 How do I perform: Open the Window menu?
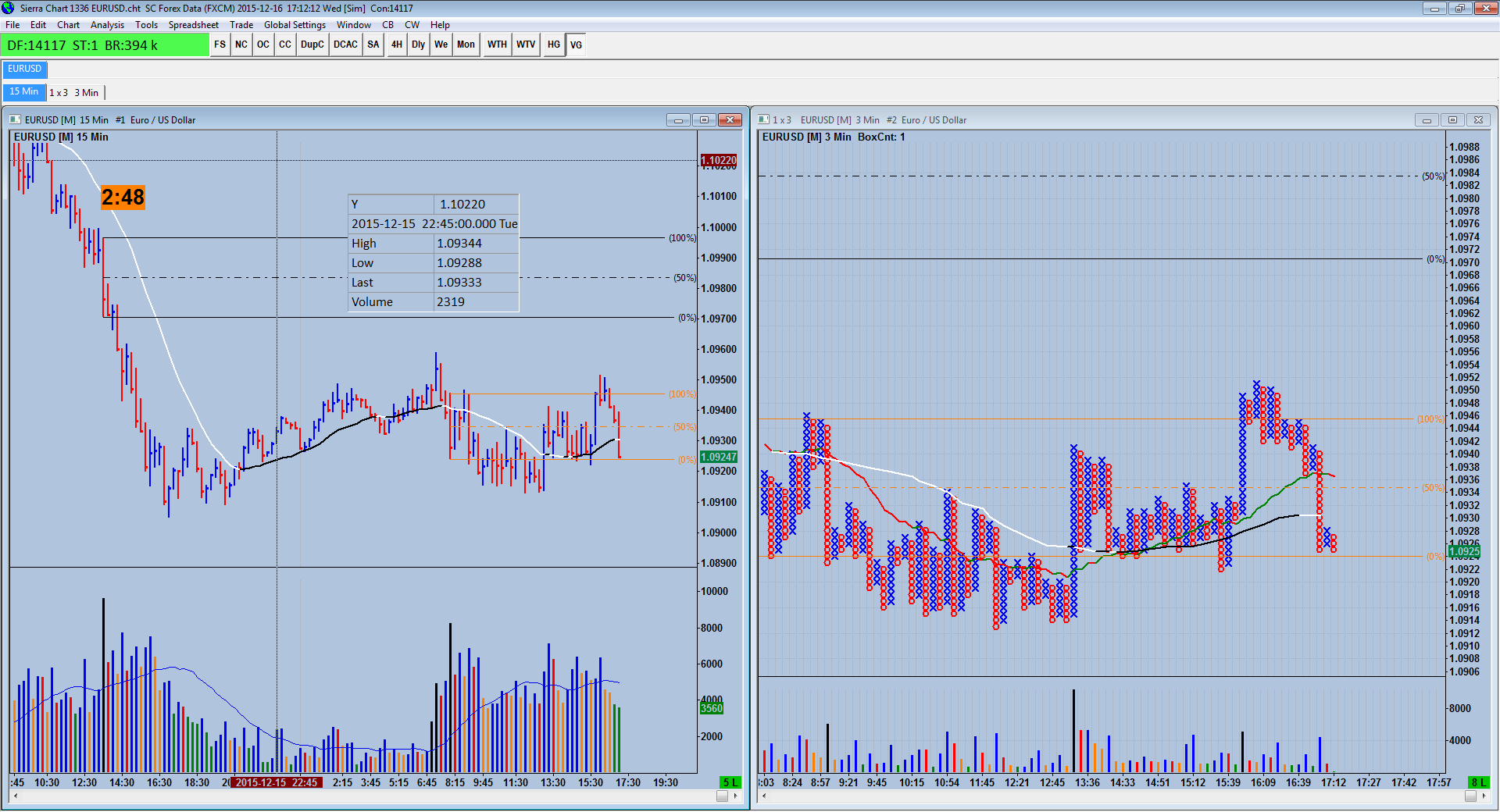click(x=354, y=25)
